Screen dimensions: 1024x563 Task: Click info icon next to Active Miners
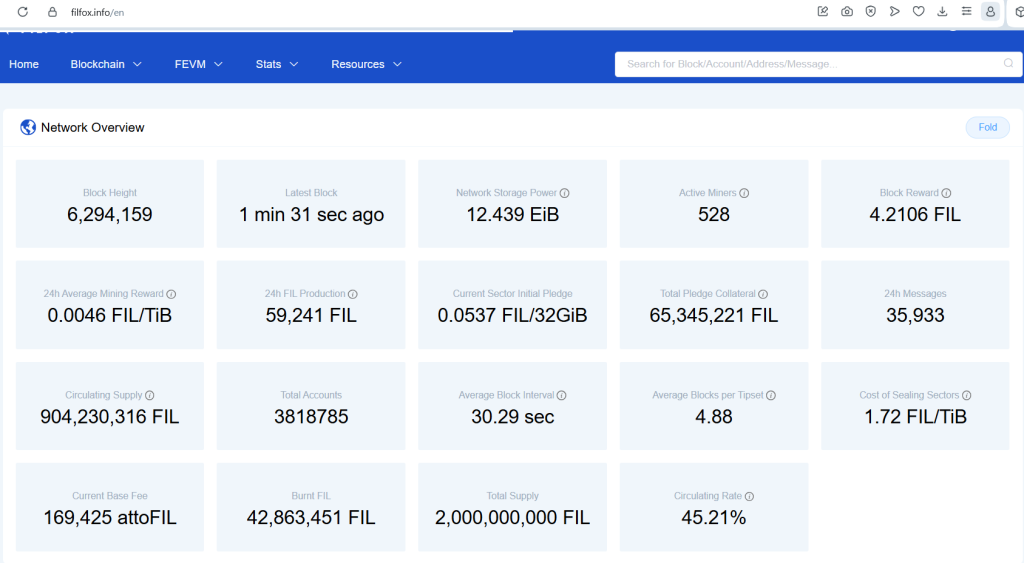pyautogui.click(x=744, y=193)
